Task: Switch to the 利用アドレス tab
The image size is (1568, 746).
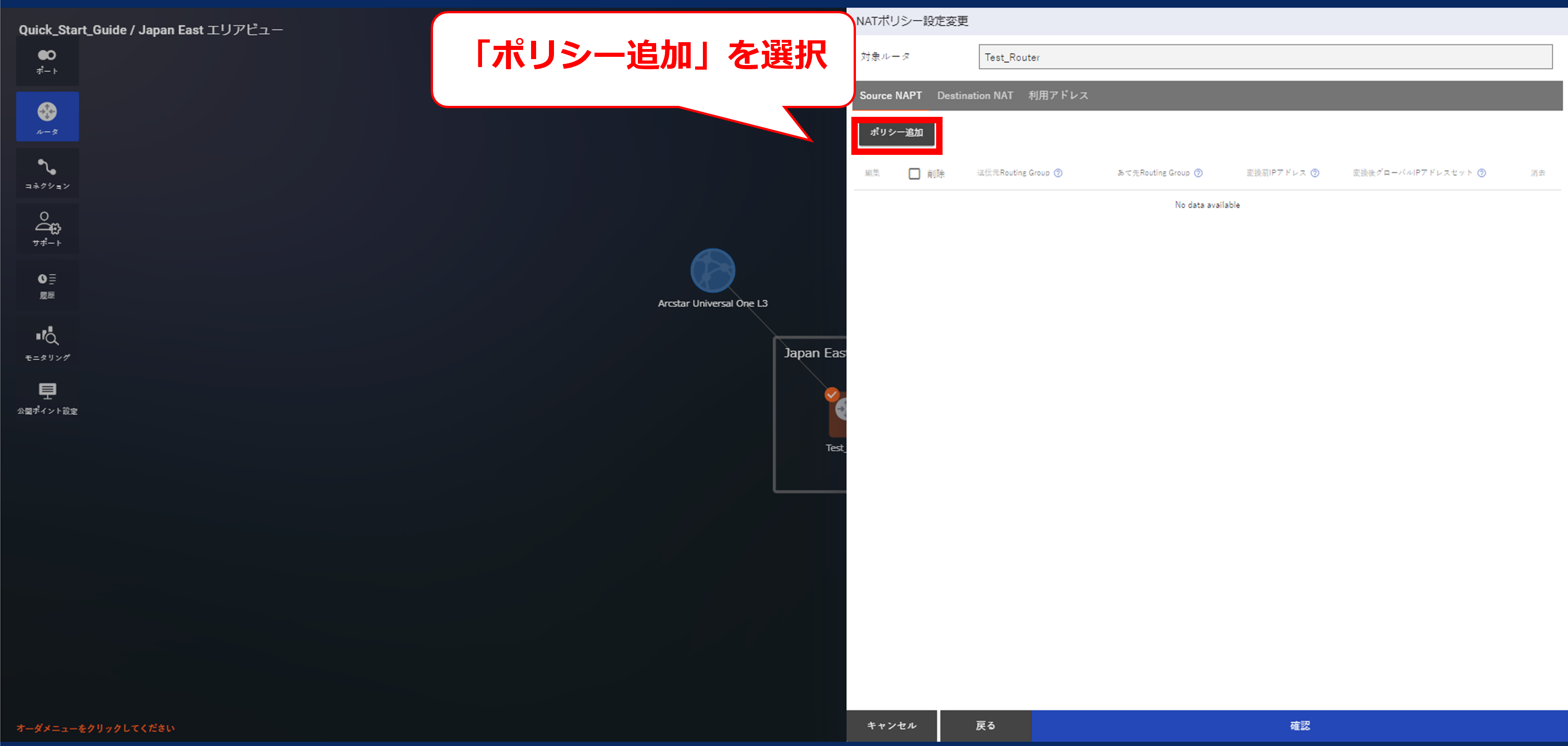Action: pos(1058,95)
